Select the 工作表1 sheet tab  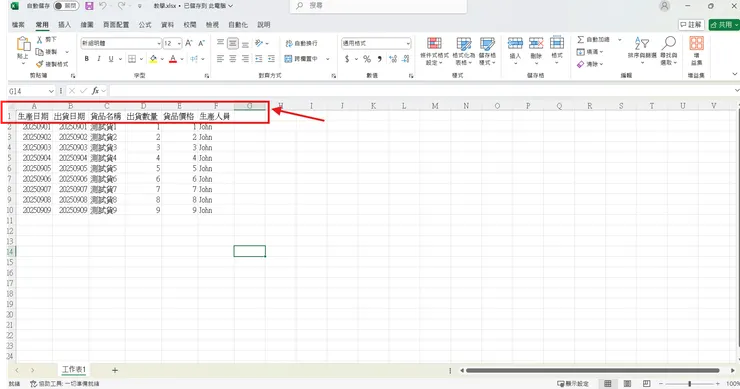(x=74, y=370)
